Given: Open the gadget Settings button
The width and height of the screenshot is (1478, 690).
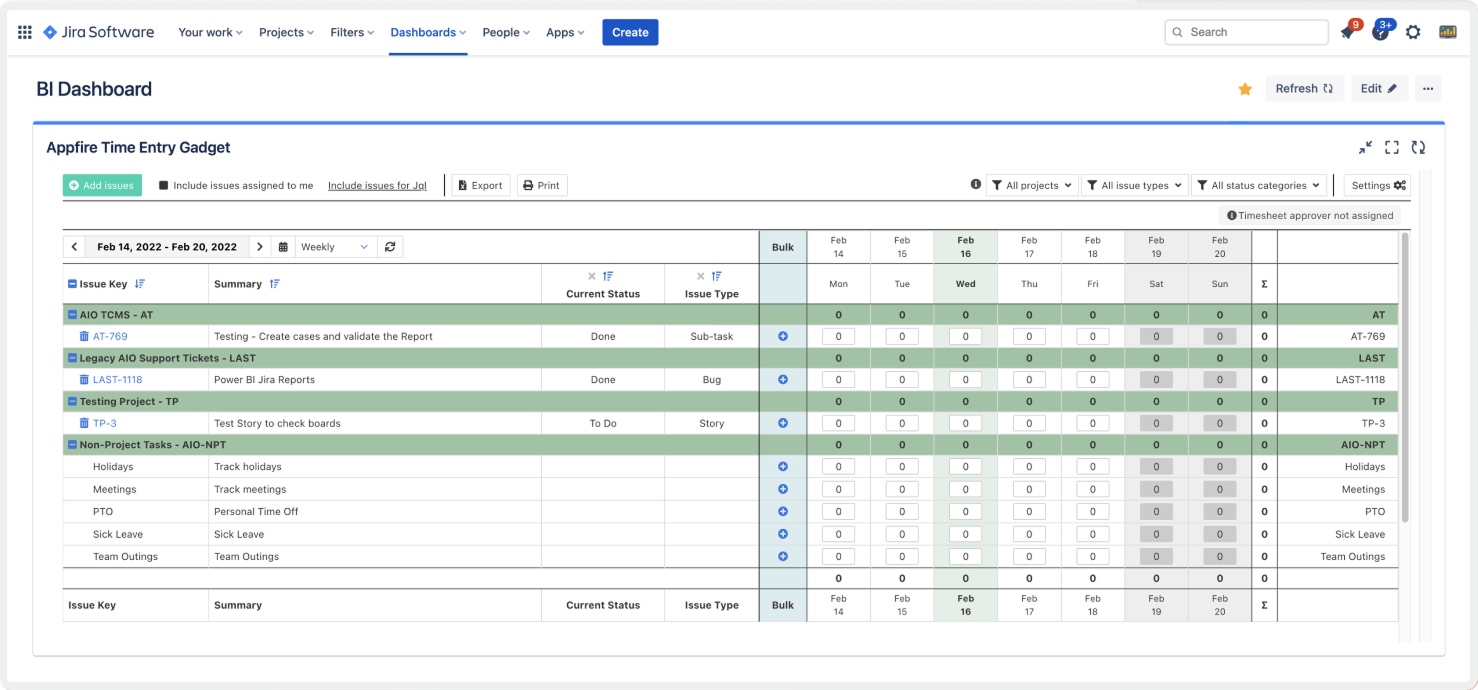Looking at the screenshot, I should [1378, 185].
